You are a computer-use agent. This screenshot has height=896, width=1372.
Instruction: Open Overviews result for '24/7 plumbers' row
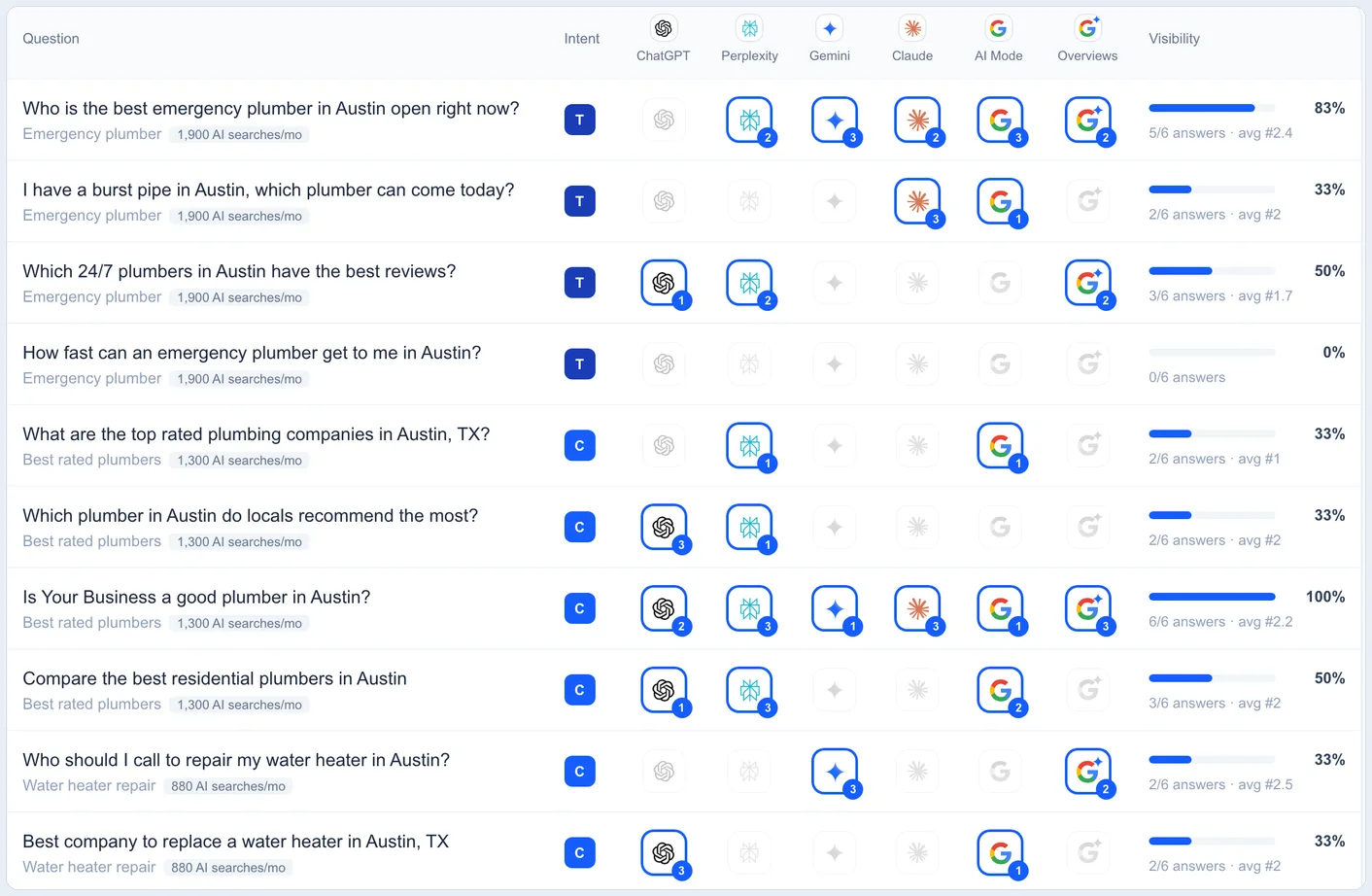pyautogui.click(x=1088, y=284)
